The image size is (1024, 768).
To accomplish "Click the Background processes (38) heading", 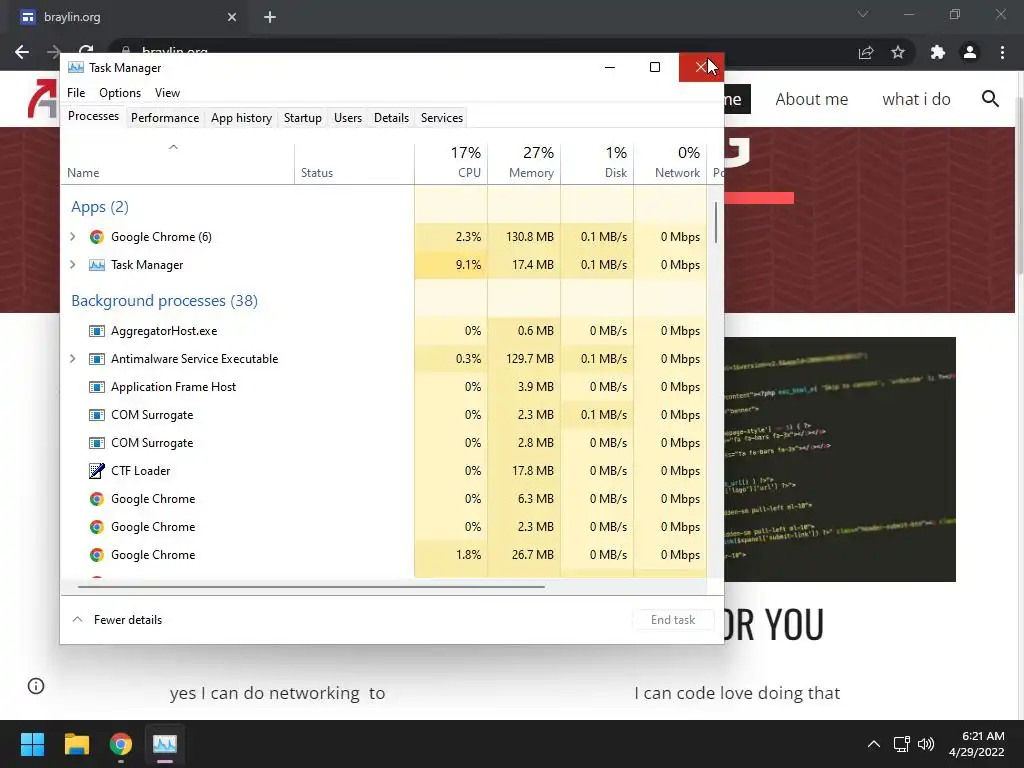I will coord(165,301).
